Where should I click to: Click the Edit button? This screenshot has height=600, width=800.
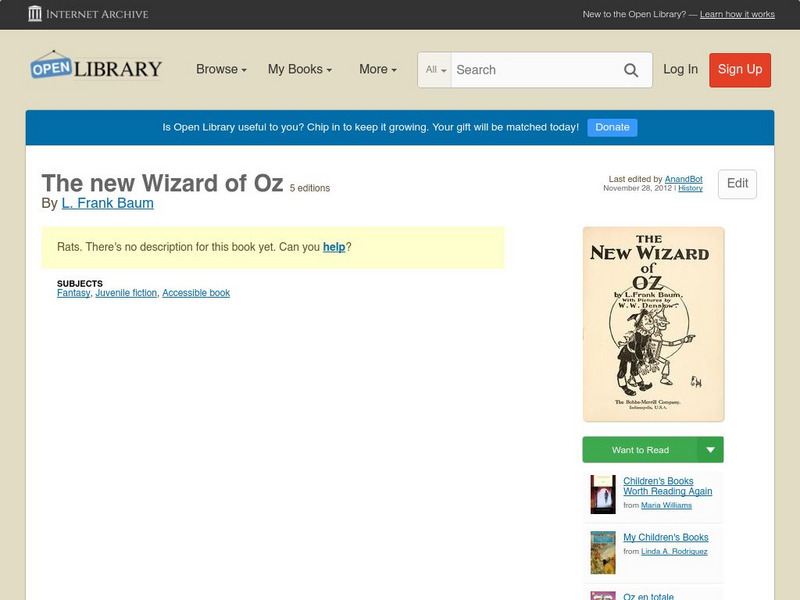coord(736,184)
